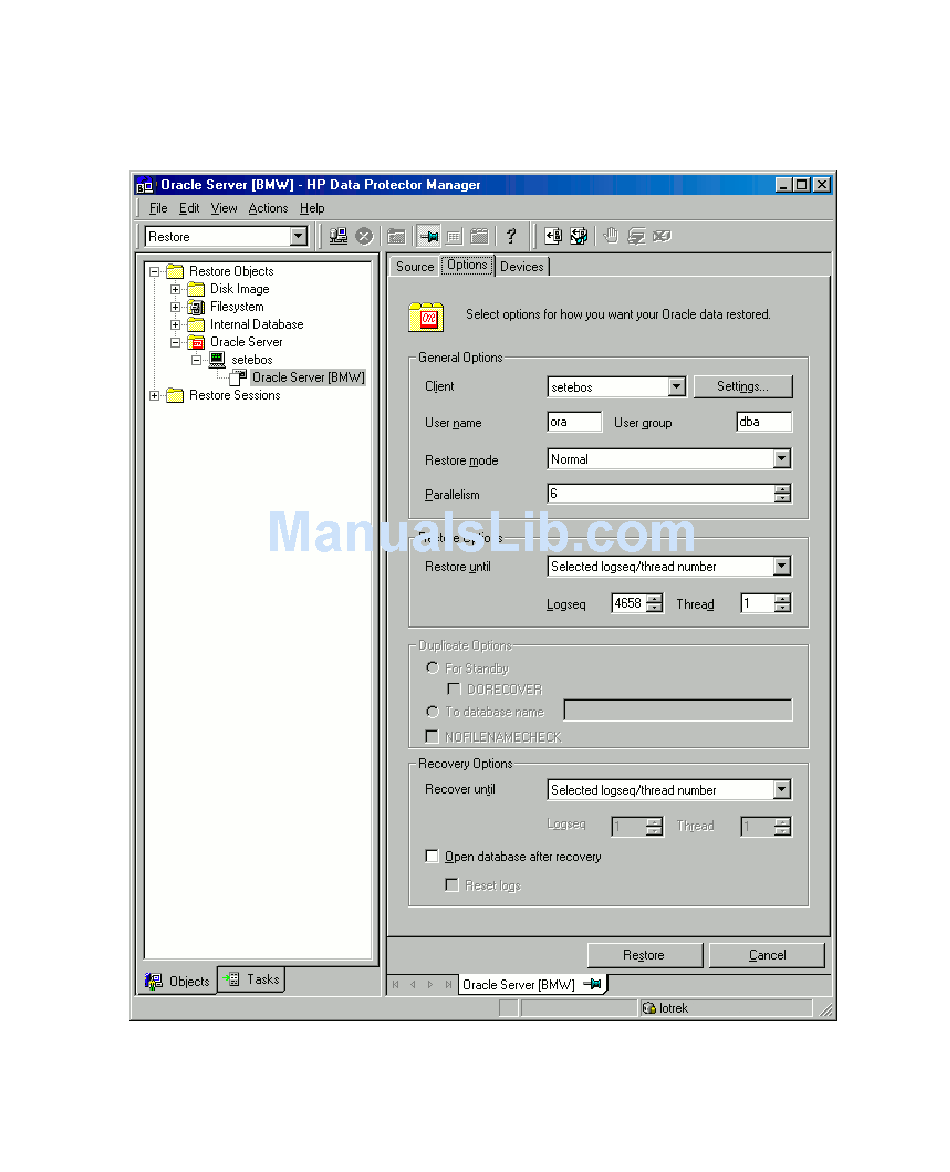Switch to the Source tab
The image size is (950, 1172).
415,266
